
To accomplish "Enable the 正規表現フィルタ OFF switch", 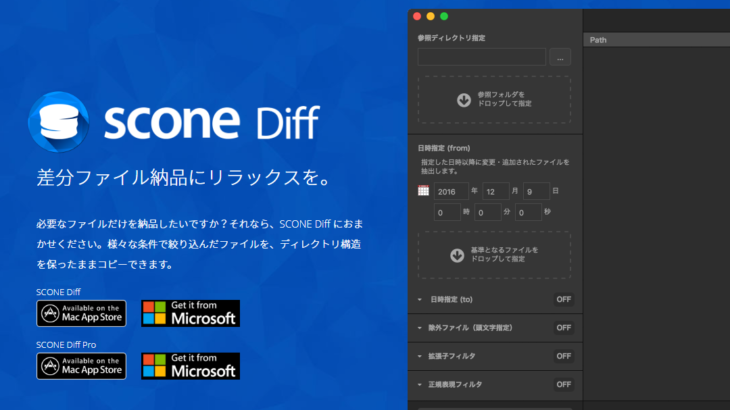I will click(x=563, y=384).
